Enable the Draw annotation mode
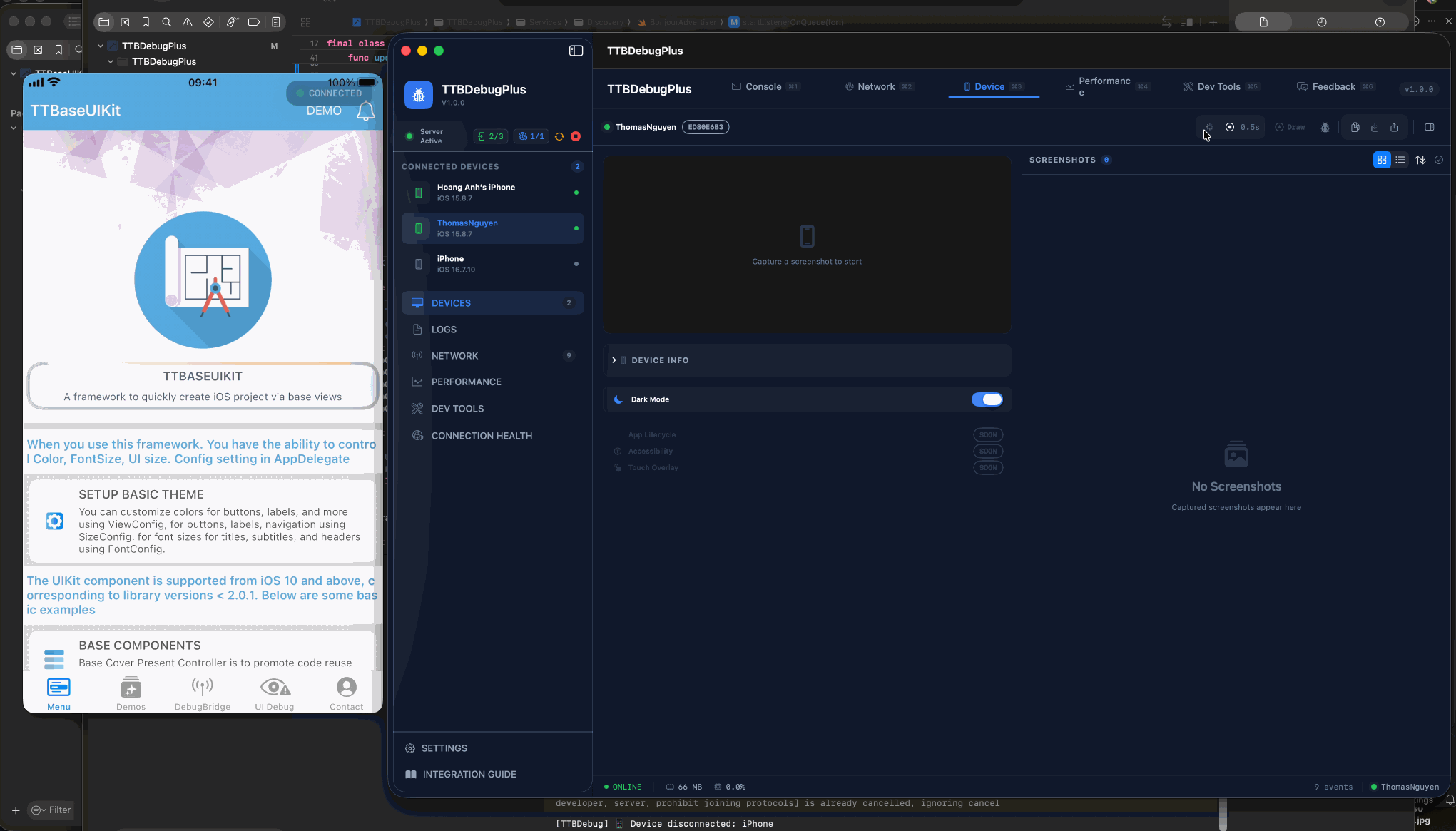 1290,127
